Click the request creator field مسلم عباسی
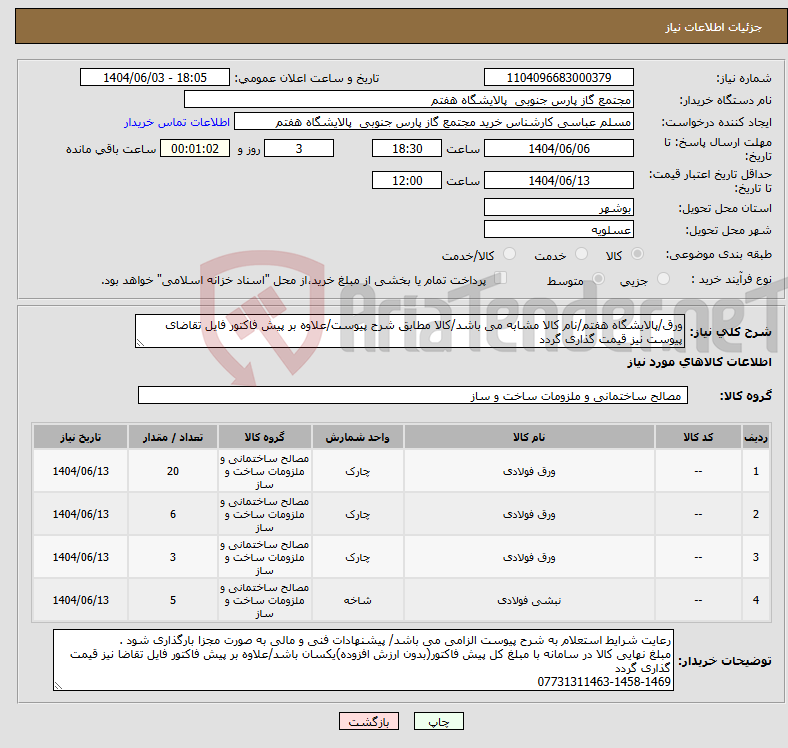 click(434, 122)
